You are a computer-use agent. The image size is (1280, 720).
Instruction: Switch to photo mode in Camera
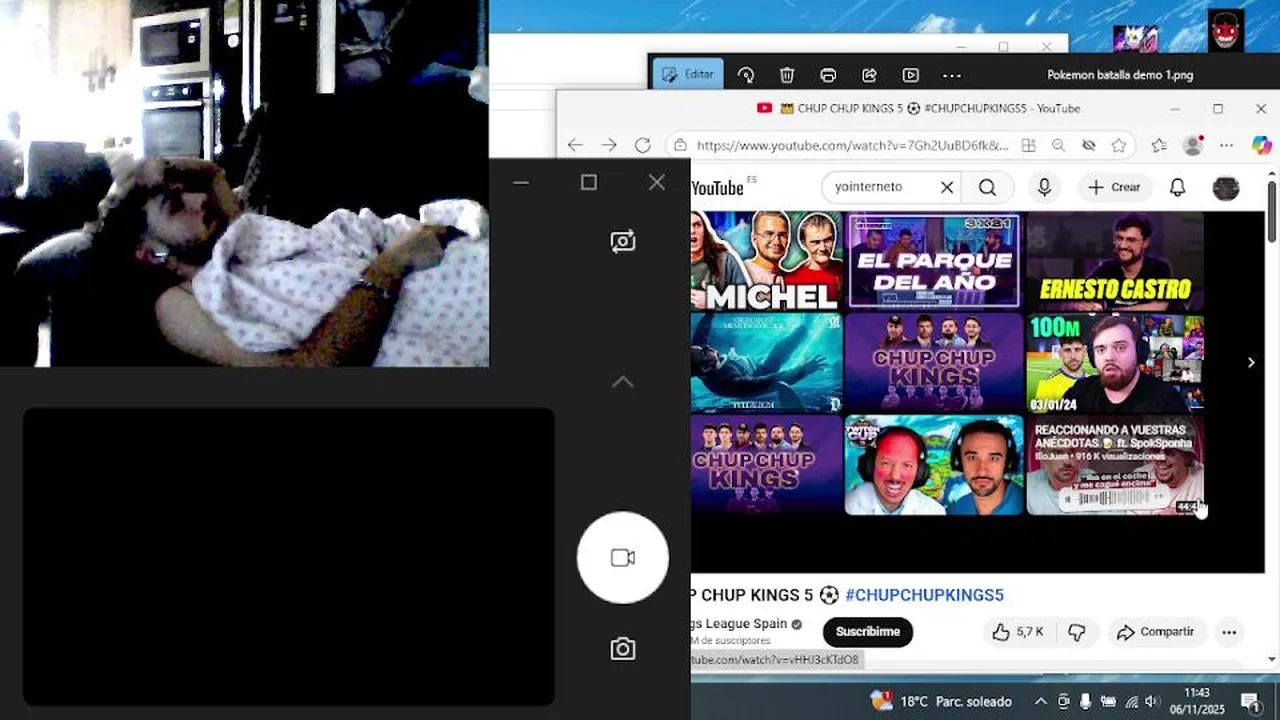(623, 649)
